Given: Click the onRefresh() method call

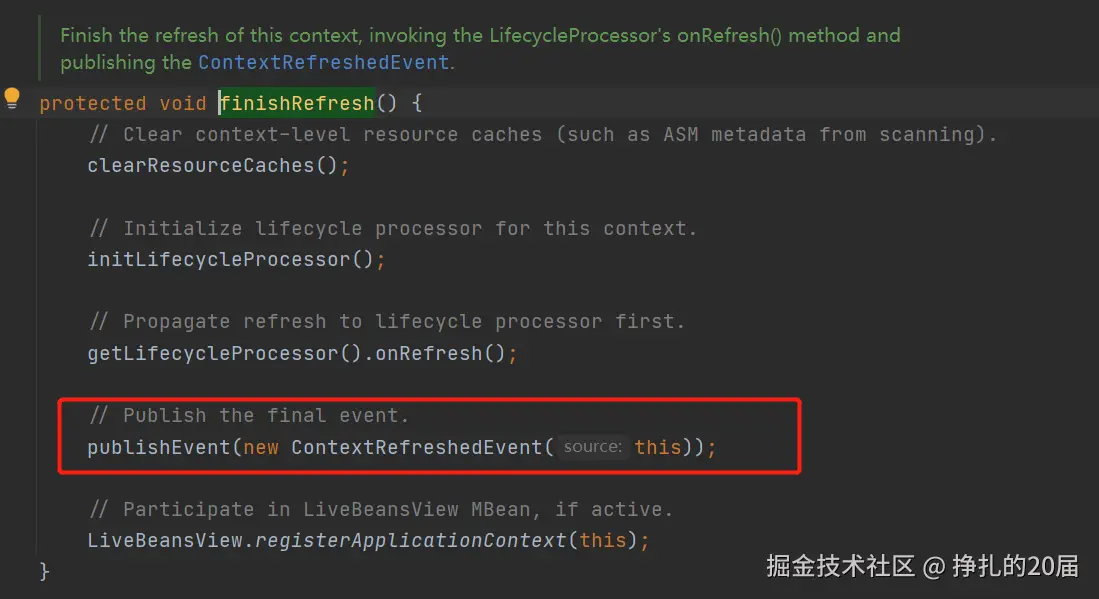Looking at the screenshot, I should [x=439, y=353].
